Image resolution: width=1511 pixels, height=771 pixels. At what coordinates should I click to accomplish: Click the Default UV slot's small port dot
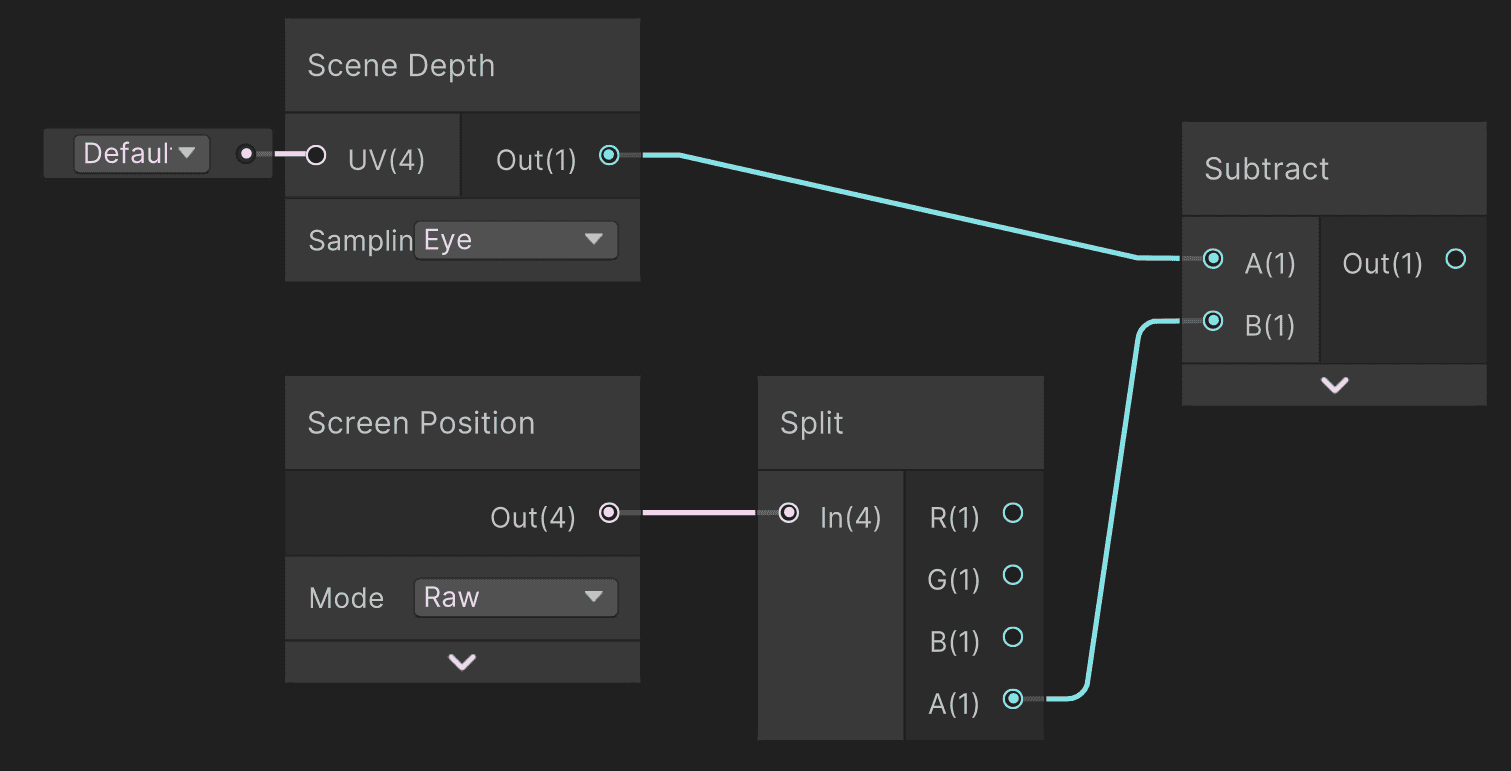point(246,154)
